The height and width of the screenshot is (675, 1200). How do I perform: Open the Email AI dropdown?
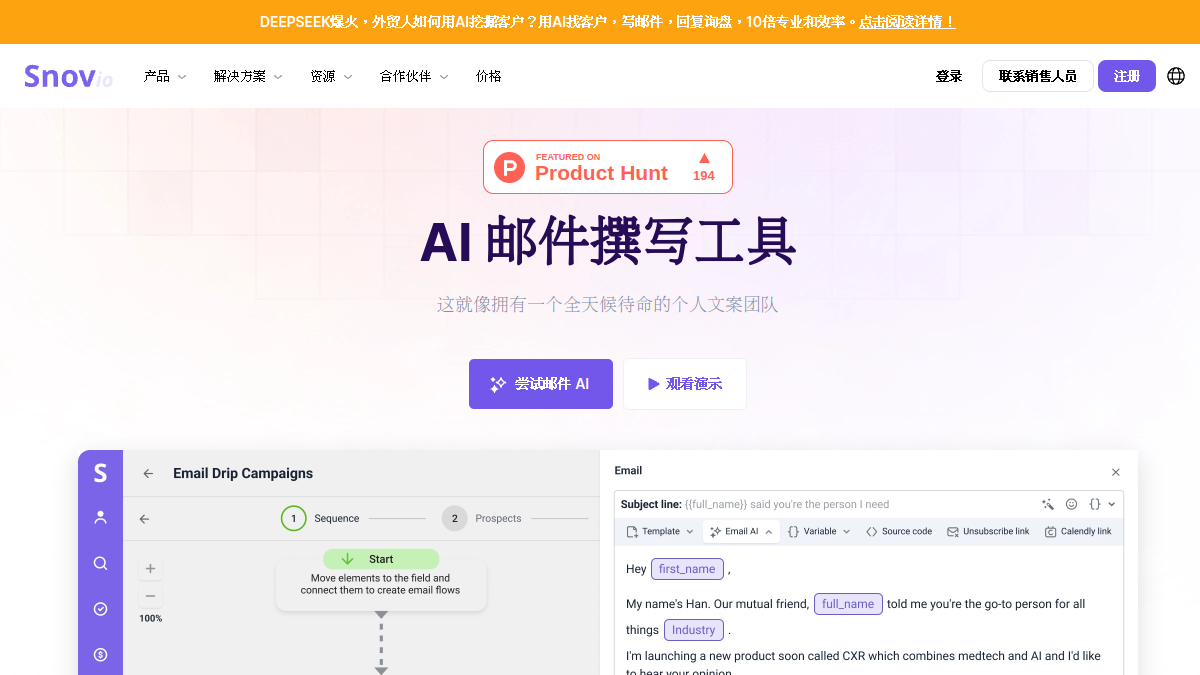pos(741,532)
